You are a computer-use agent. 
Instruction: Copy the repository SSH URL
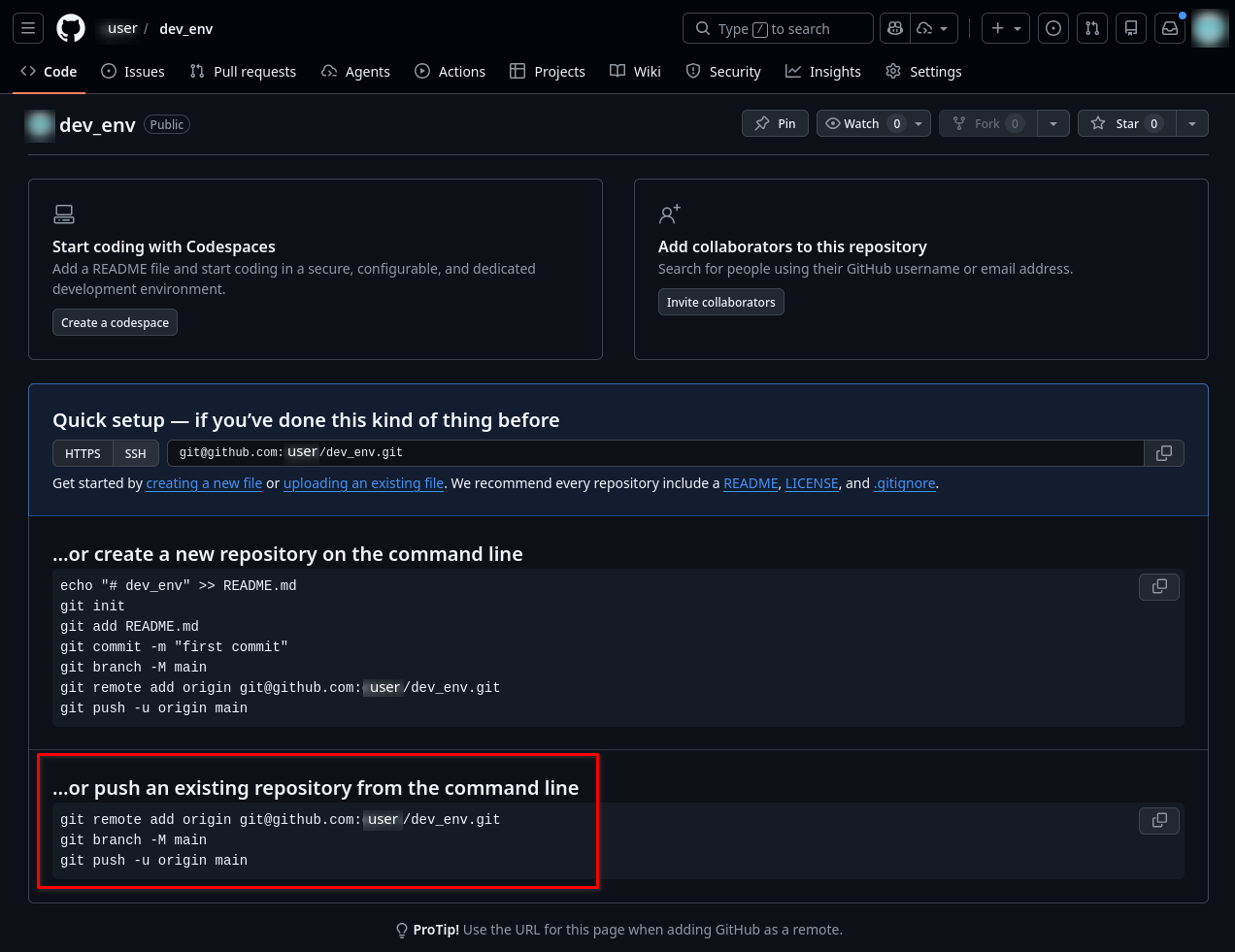click(x=1164, y=453)
